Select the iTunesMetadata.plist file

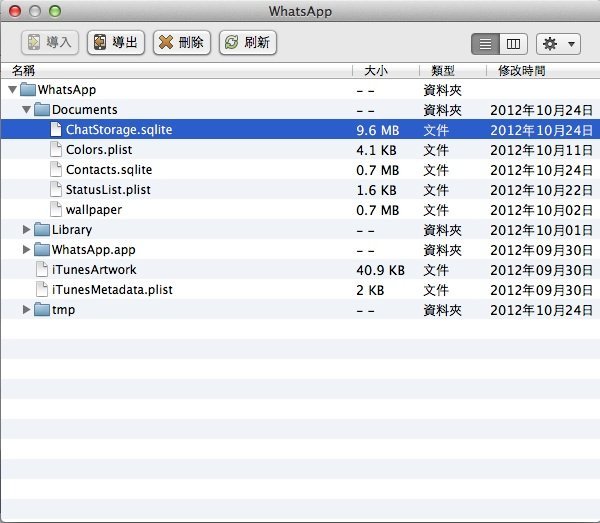(105, 290)
